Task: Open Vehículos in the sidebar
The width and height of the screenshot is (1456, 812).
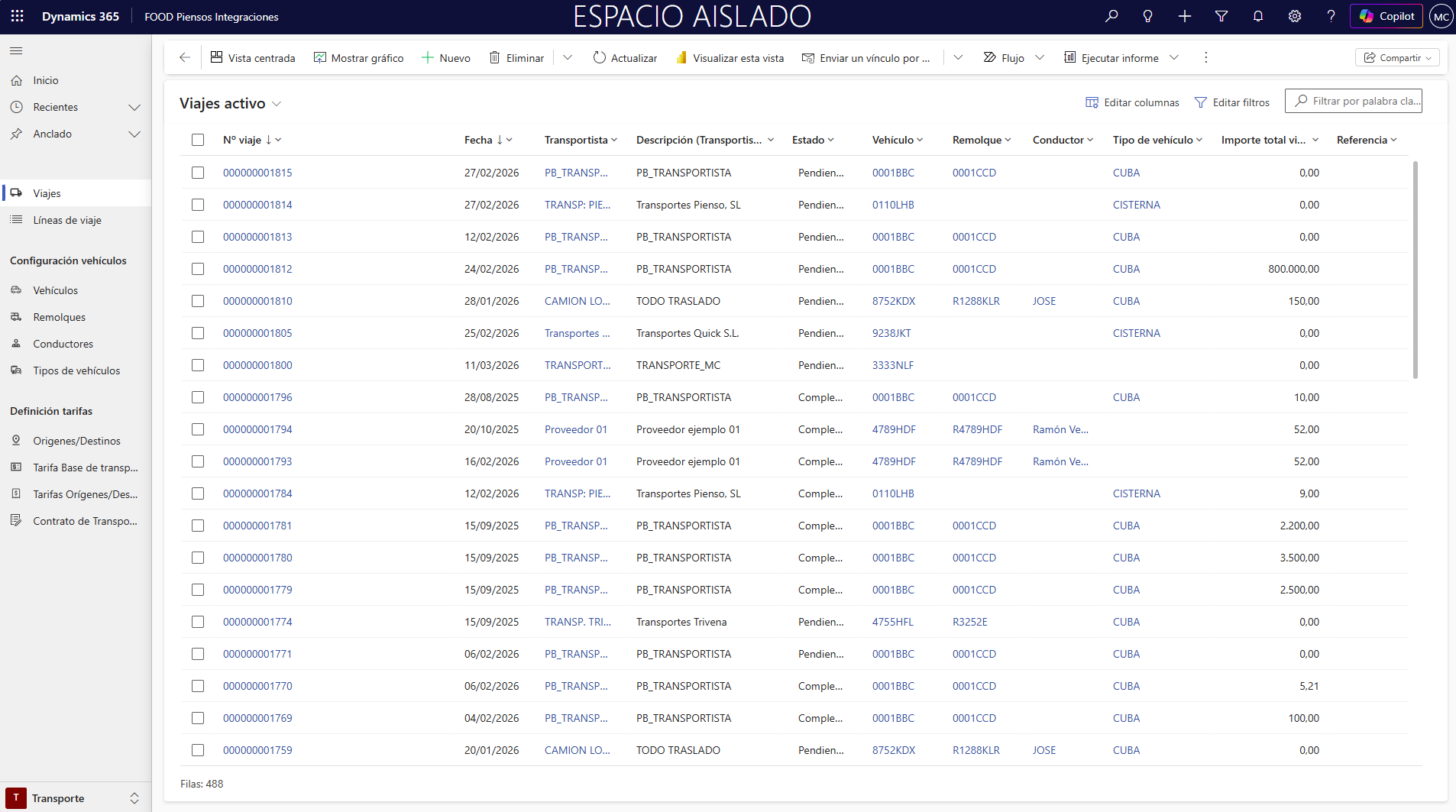Action: [55, 290]
